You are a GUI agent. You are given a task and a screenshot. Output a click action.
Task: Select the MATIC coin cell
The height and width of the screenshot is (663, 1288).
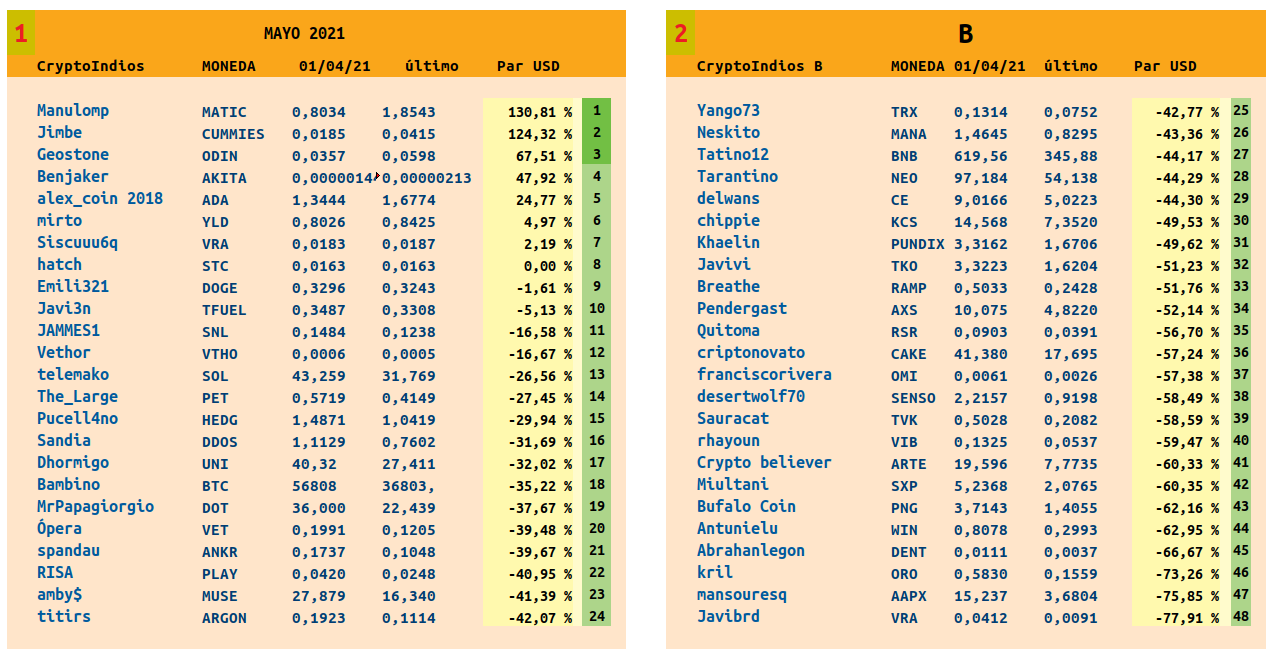pos(224,112)
